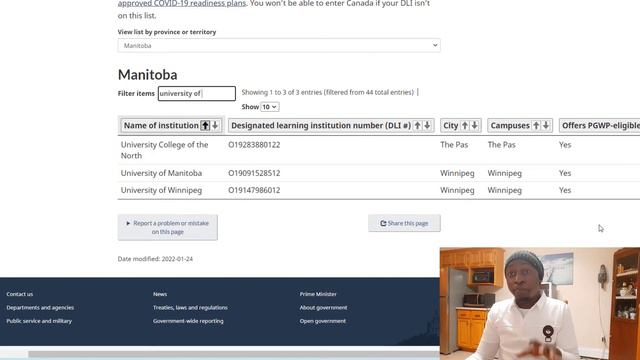
Task: Click the Manitoba heading
Action: [147, 75]
